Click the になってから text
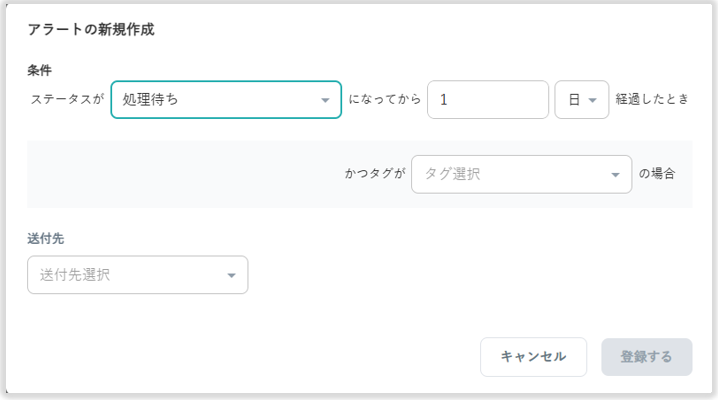Viewport: 718px width, 400px height. click(x=384, y=100)
